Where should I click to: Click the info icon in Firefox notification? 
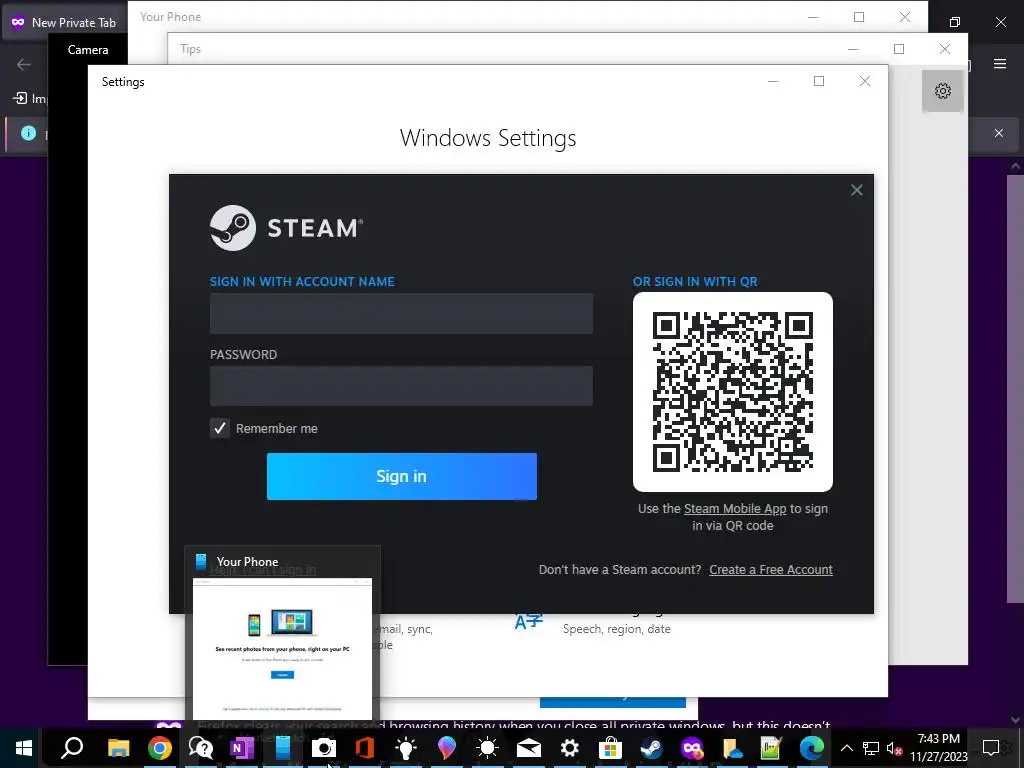click(28, 133)
